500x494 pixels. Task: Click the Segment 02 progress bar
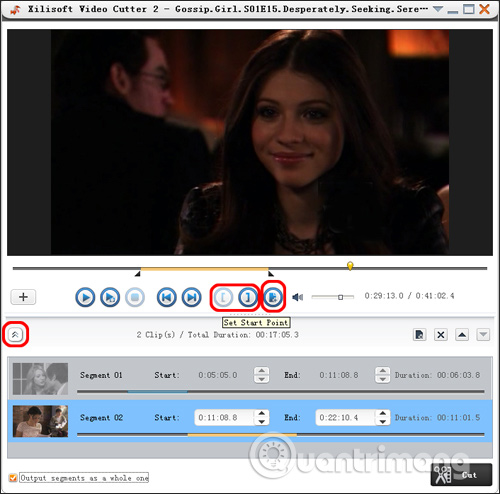tap(280, 434)
